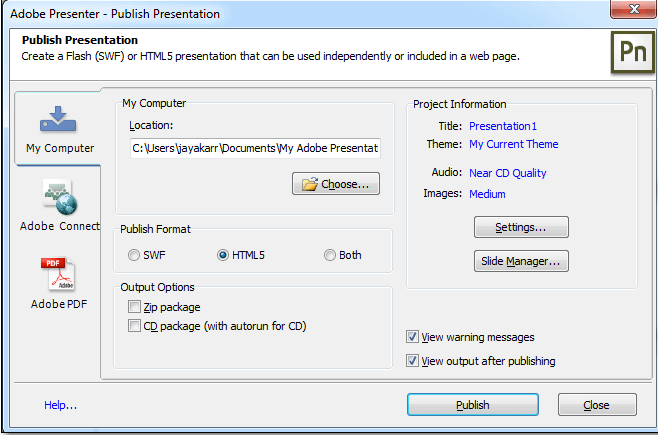Toggle View warning messages checkbox
Screen dimensions: 658x435
coord(413,337)
